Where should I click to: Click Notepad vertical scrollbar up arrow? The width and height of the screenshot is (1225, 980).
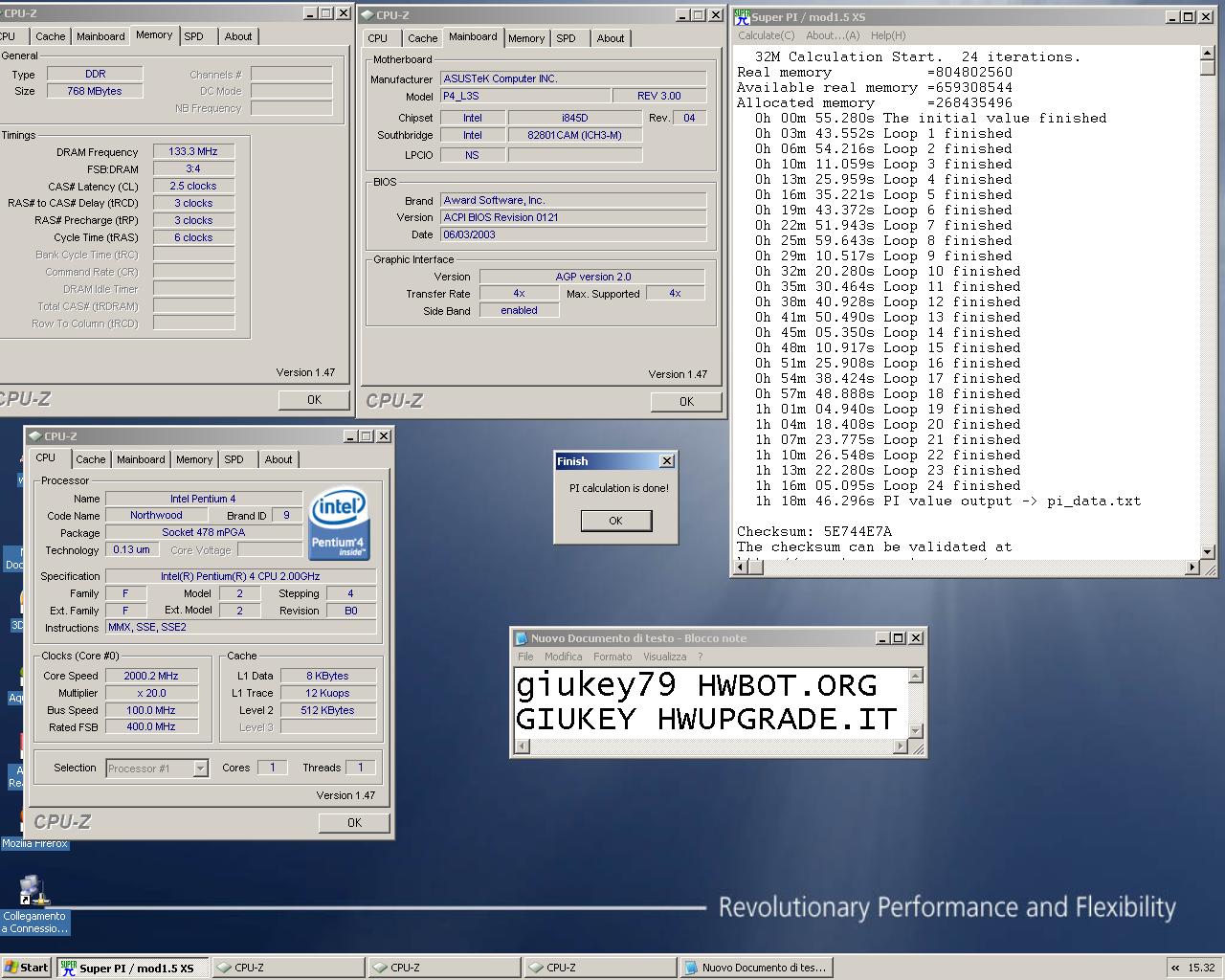(x=915, y=676)
